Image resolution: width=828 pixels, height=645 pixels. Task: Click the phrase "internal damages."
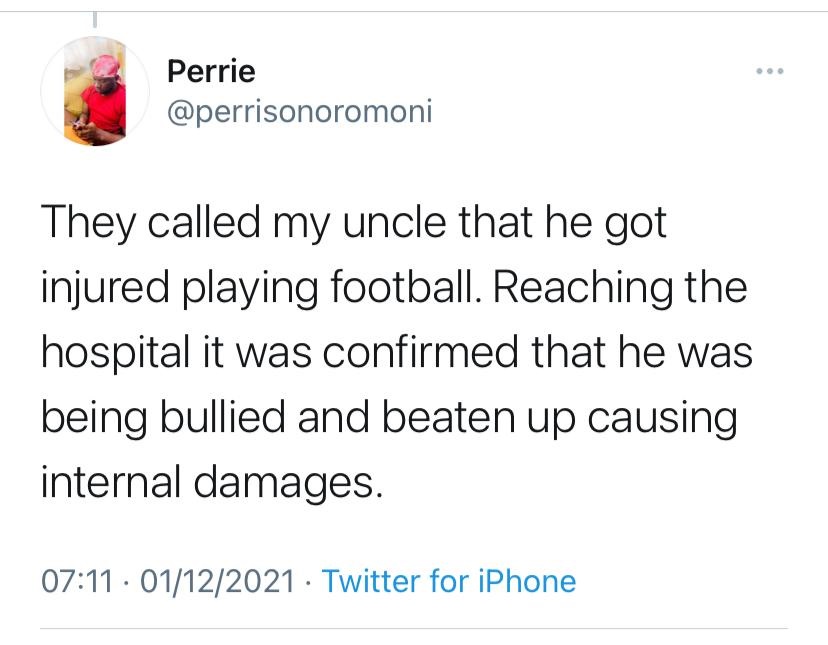coord(211,484)
